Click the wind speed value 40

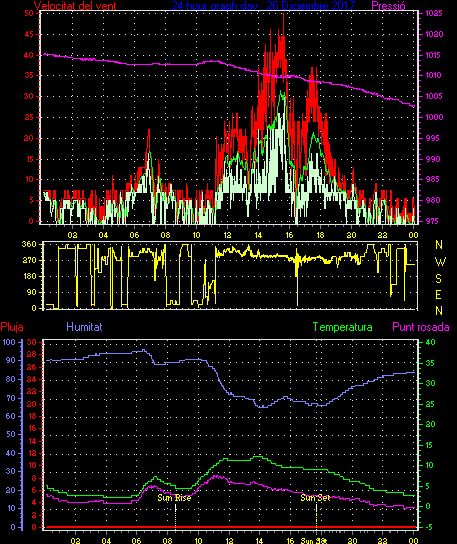pos(29,55)
